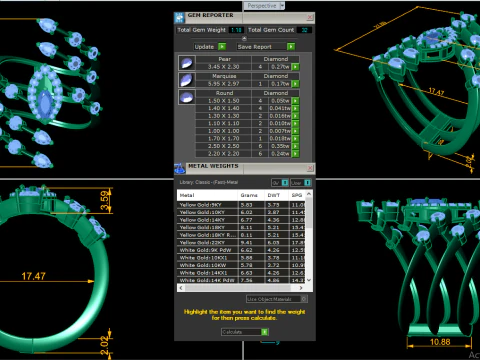Click the green Save Report arrow button
Viewport: 480px width, 360px height.
291,47
